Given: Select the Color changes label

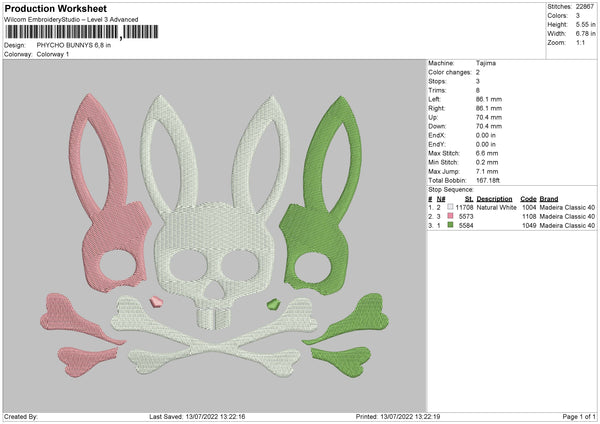Looking at the screenshot, I should [x=450, y=72].
